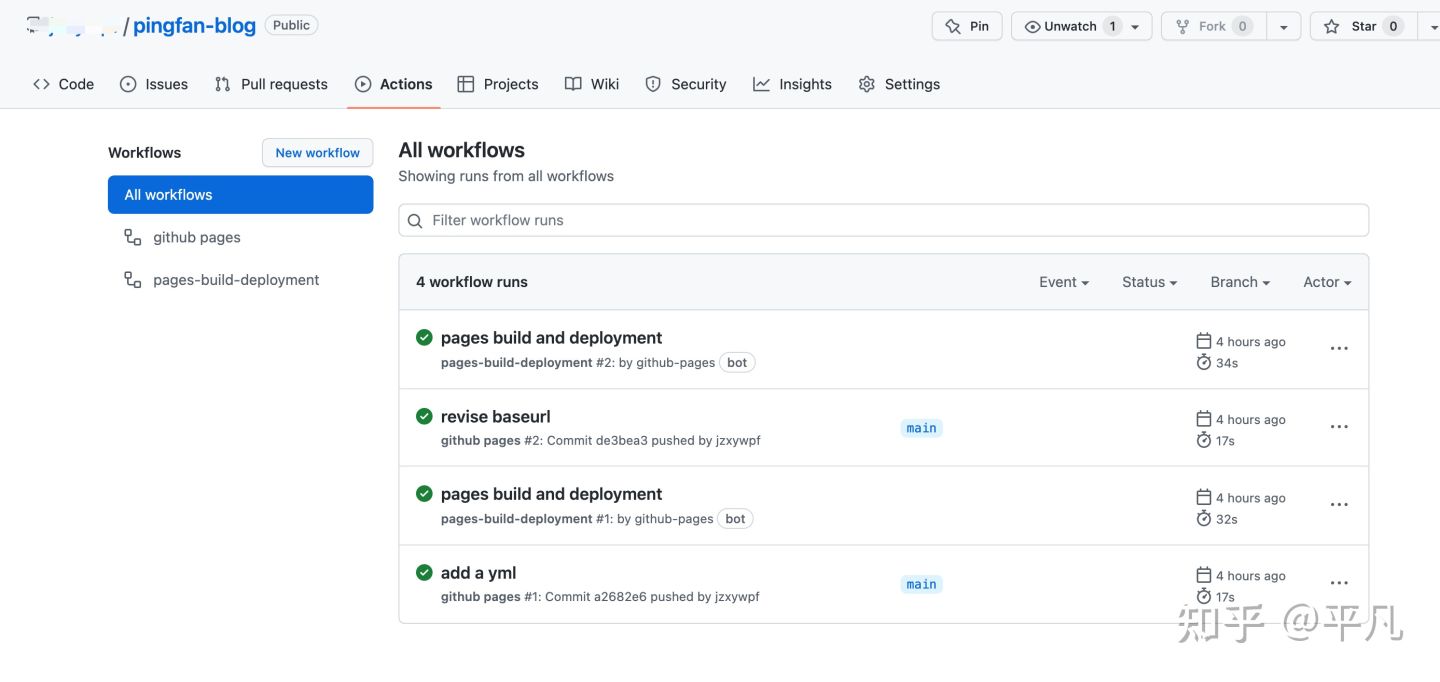This screenshot has height=682, width=1440.
Task: Open the Insights tab
Action: point(792,84)
